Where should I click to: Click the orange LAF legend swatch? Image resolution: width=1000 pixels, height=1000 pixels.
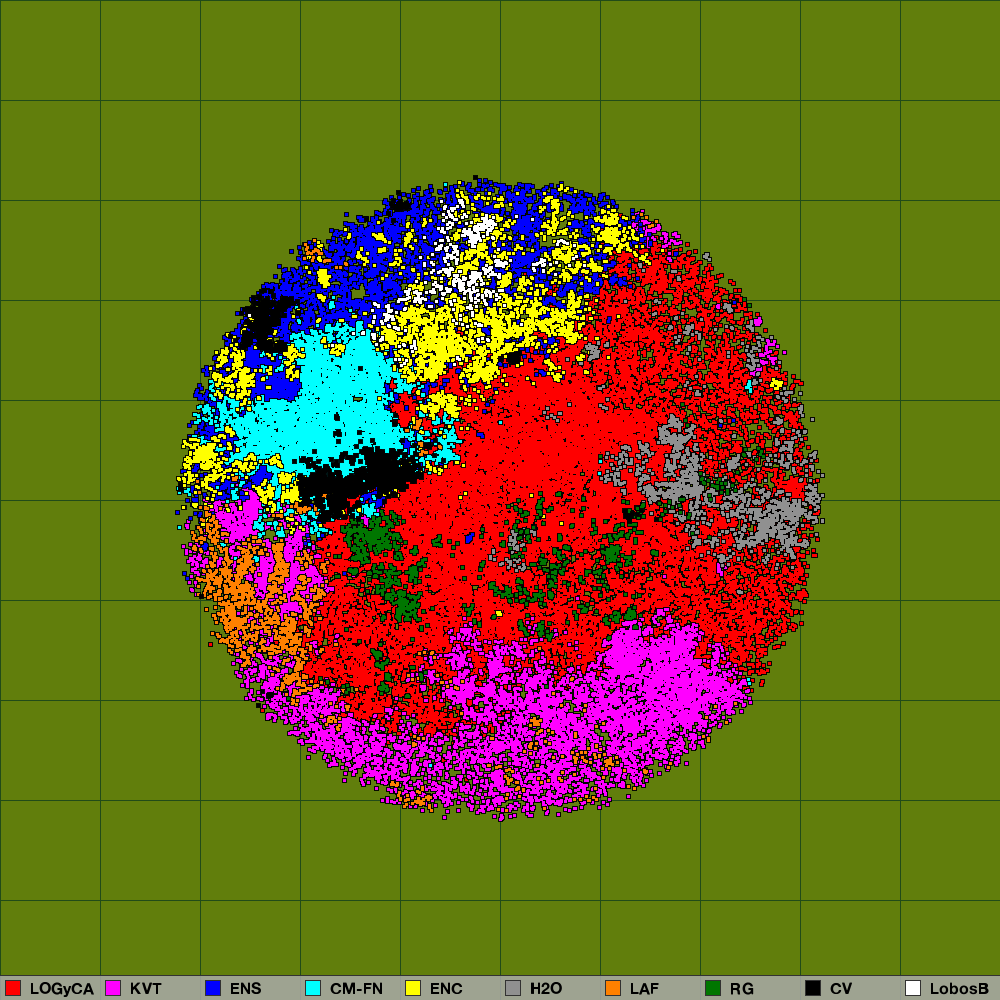pyautogui.click(x=613, y=988)
